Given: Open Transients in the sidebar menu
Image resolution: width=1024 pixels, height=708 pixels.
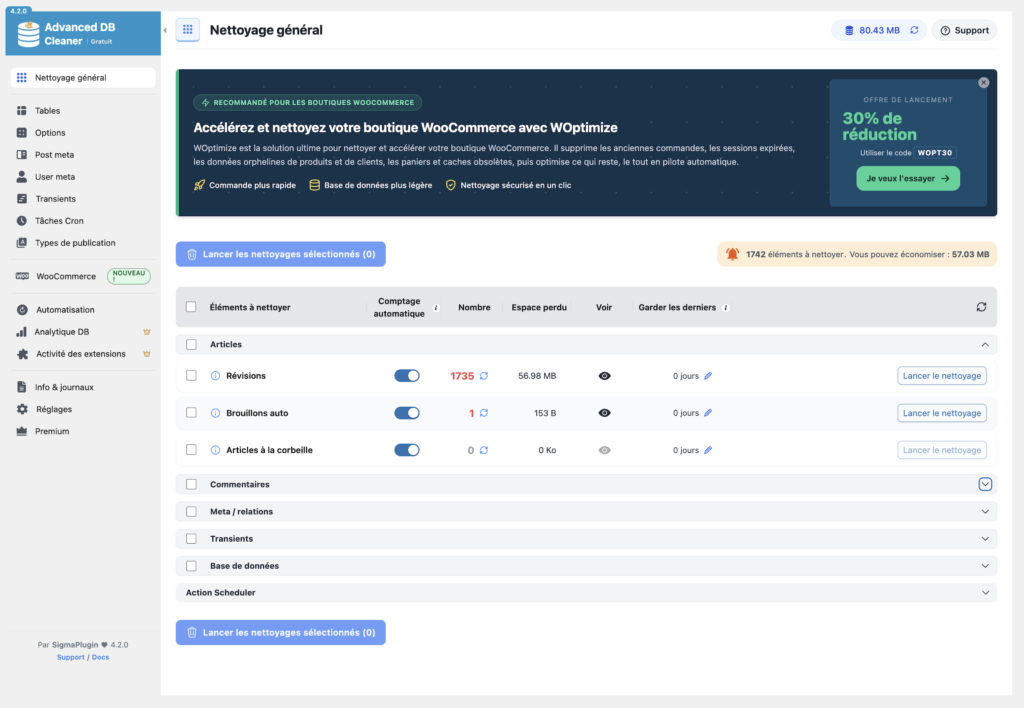Looking at the screenshot, I should click(83, 199).
